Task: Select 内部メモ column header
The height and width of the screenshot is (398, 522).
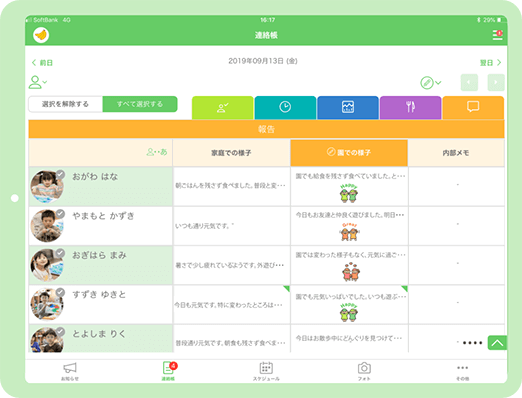Action: [456, 153]
